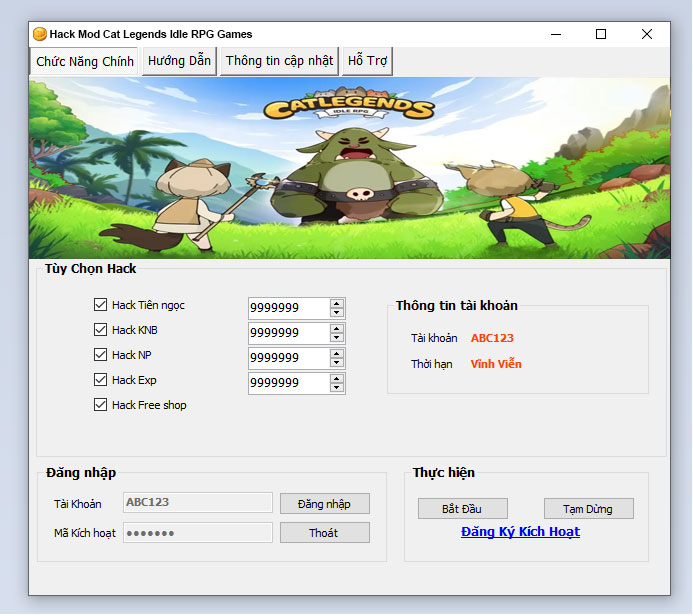Click the Đăng nhập button

324,504
